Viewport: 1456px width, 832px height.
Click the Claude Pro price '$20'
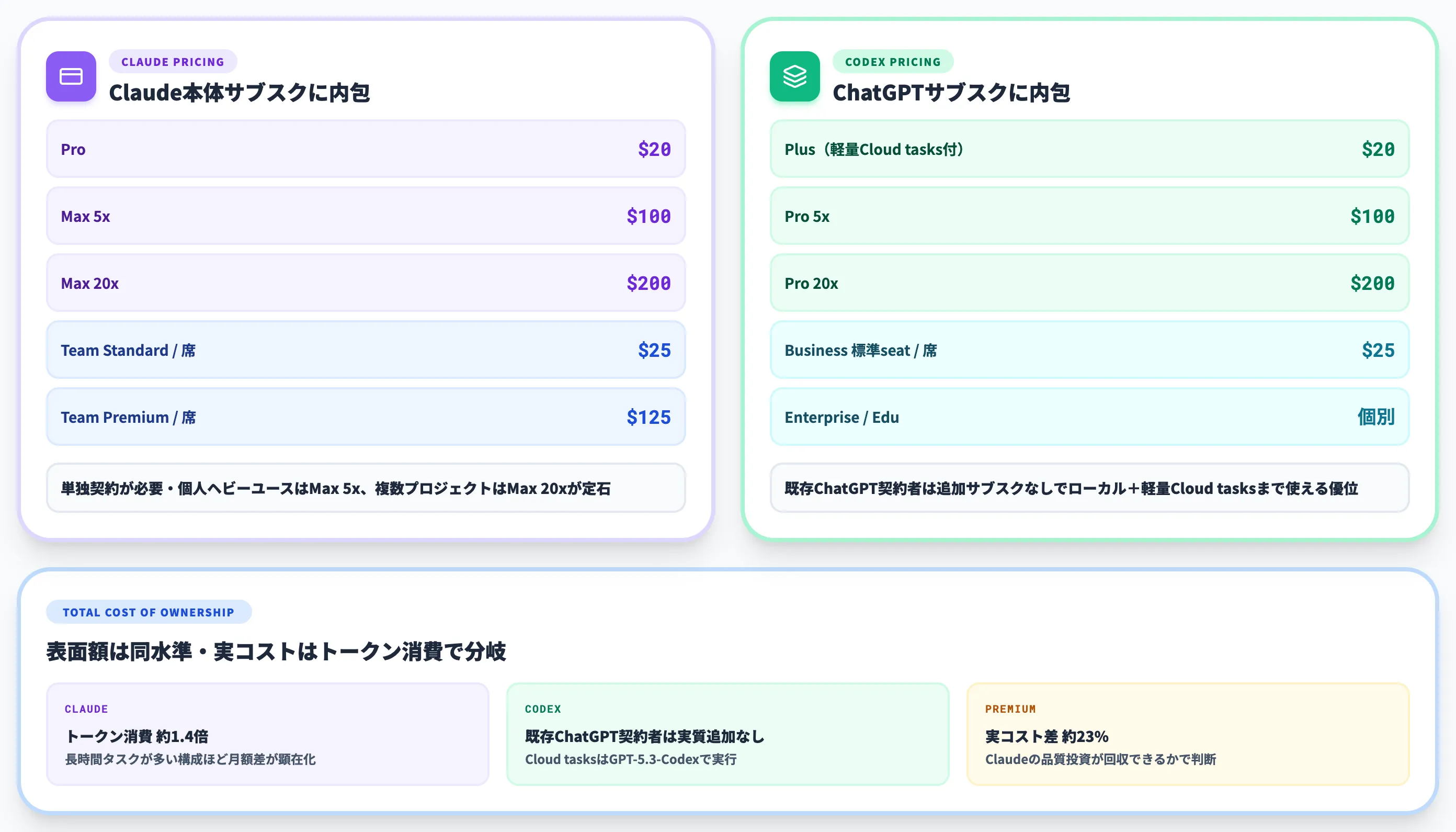tap(654, 149)
